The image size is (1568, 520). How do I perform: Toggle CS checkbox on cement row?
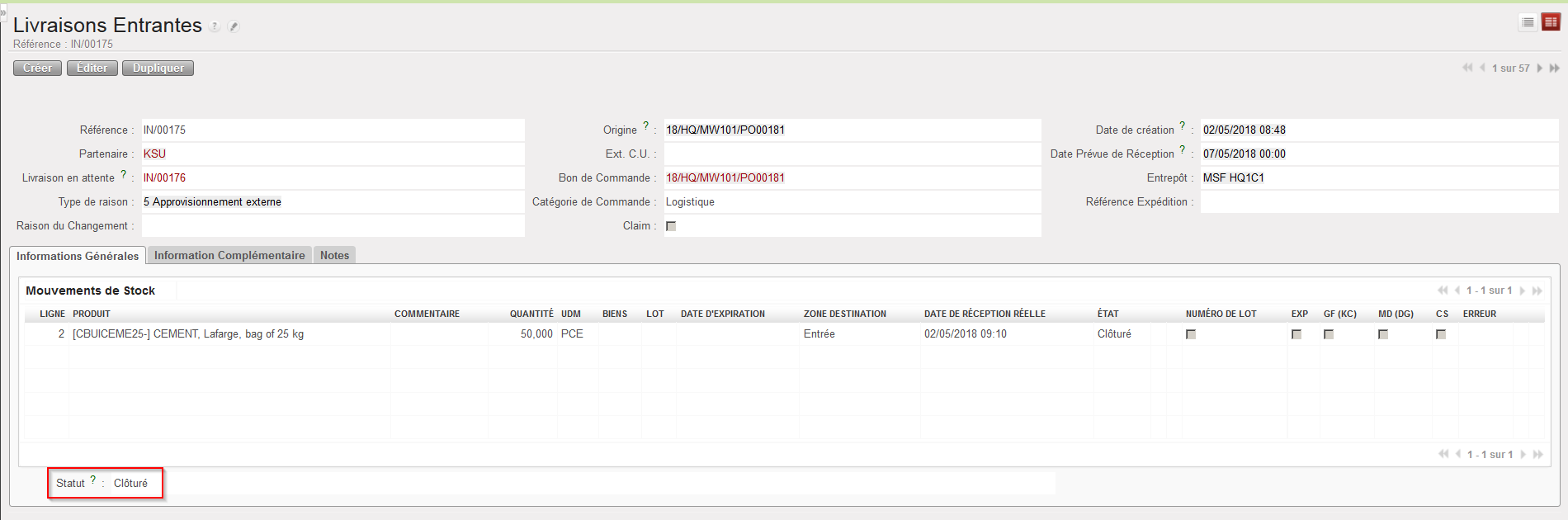point(1441,334)
